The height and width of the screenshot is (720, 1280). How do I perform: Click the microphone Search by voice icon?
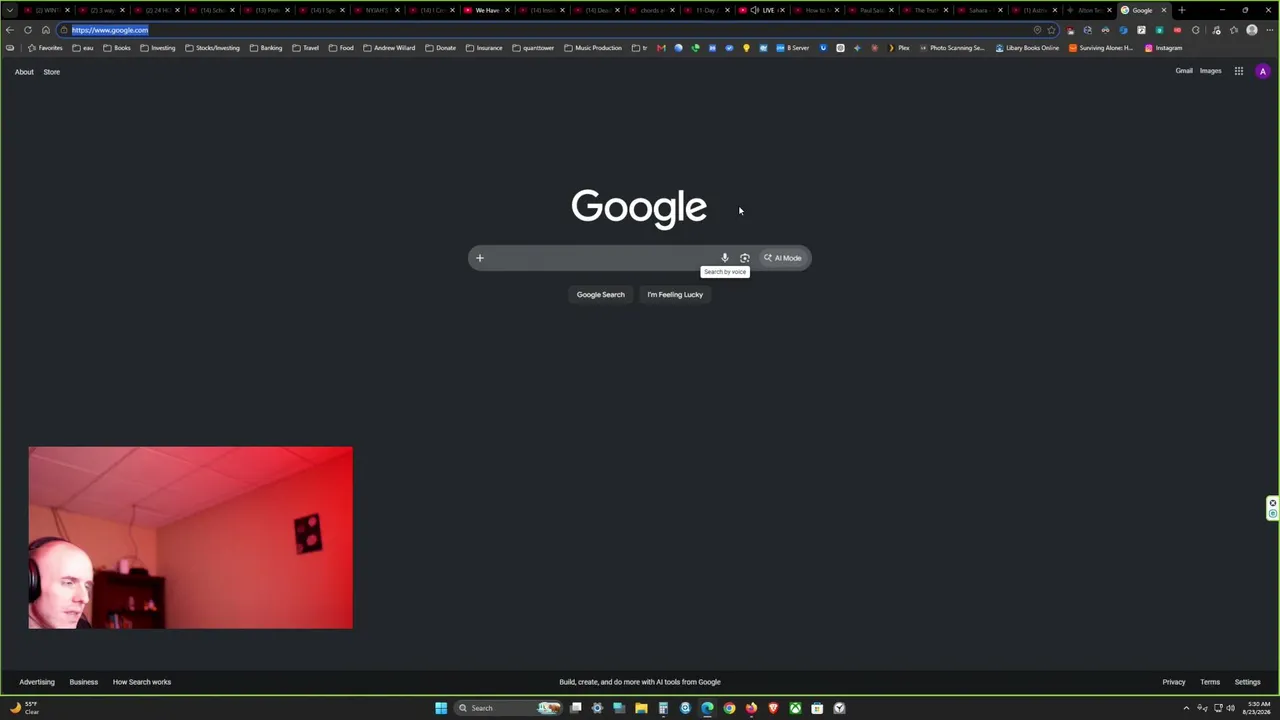pyautogui.click(x=725, y=258)
